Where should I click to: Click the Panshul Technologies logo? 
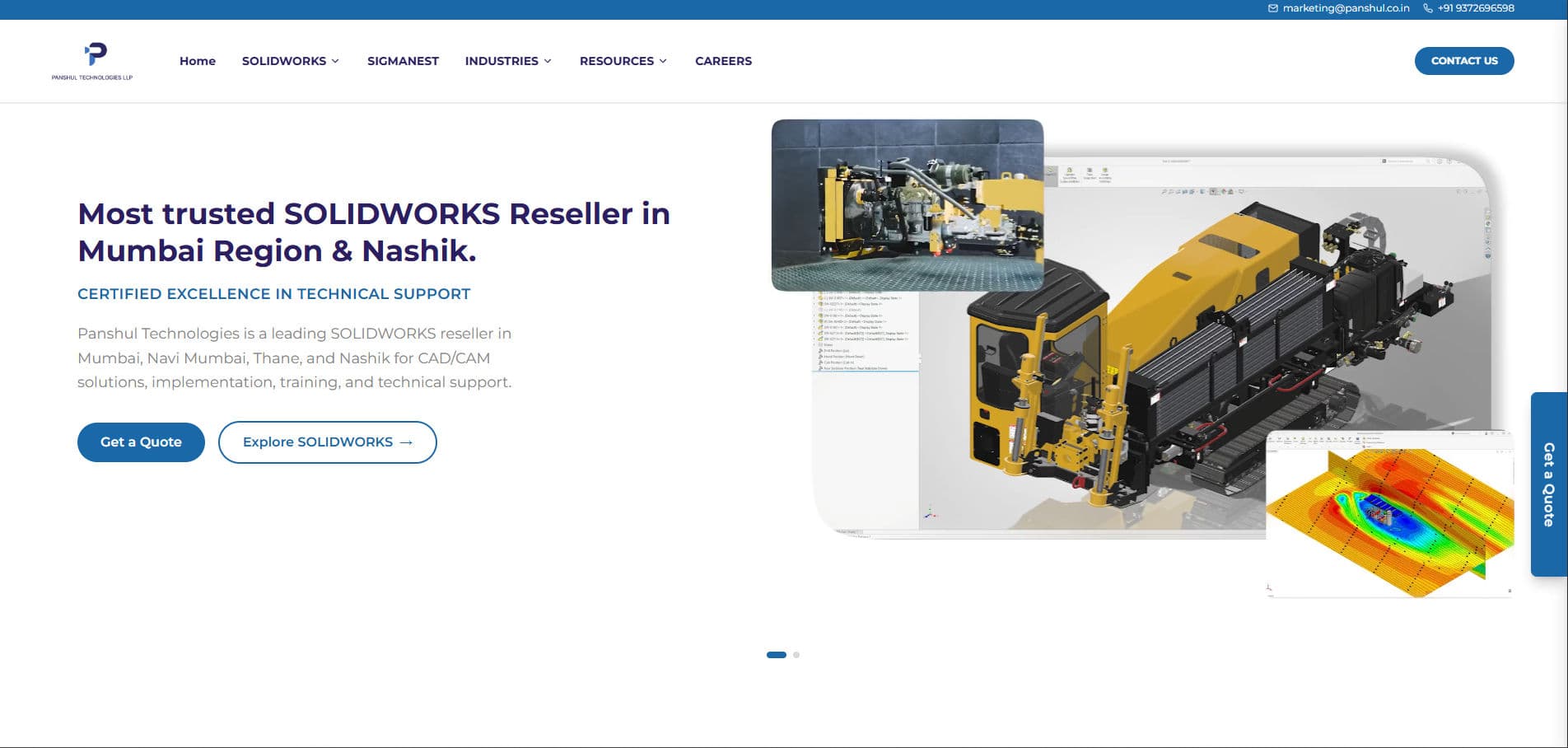pyautogui.click(x=92, y=61)
